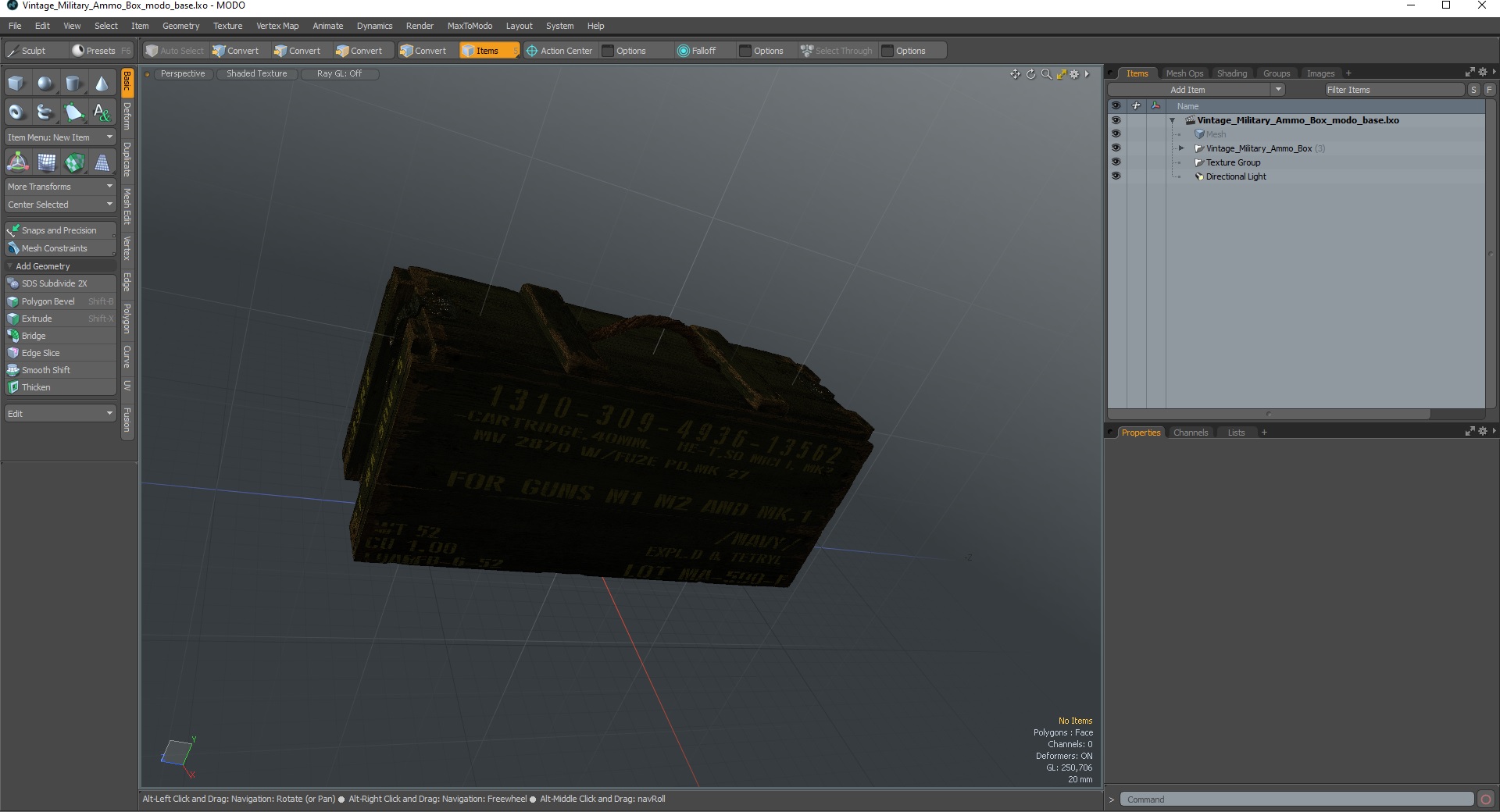Click the Items panel horizontal scrollbar
1500x812 pixels.
[1269, 414]
